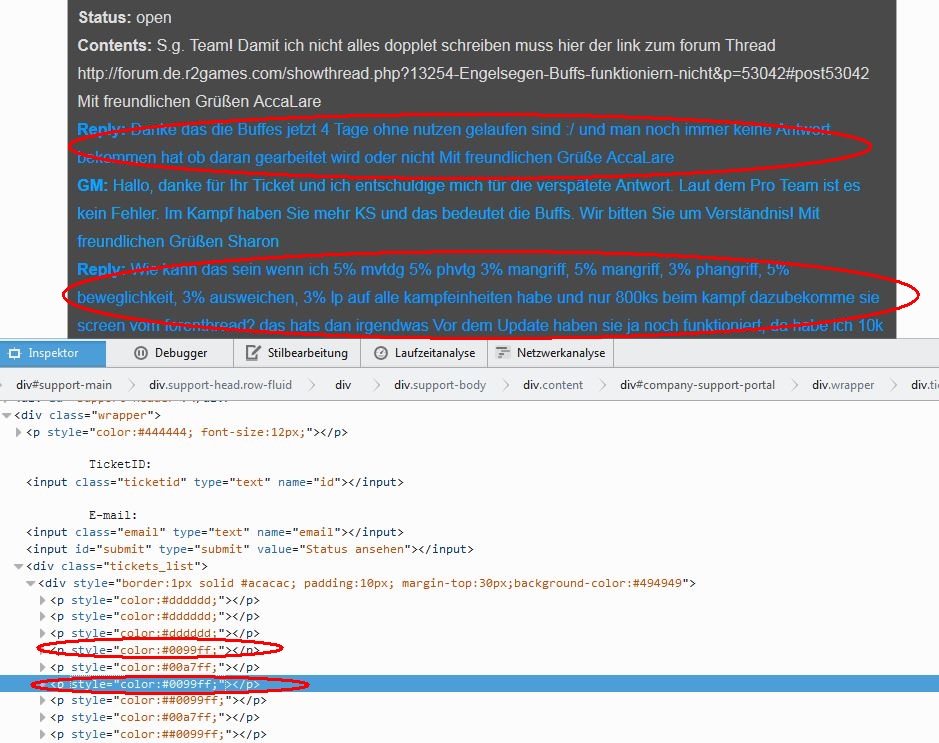Click div#company-support-portal breadcrumb
Viewport: 939px width, 743px height.
(697, 385)
